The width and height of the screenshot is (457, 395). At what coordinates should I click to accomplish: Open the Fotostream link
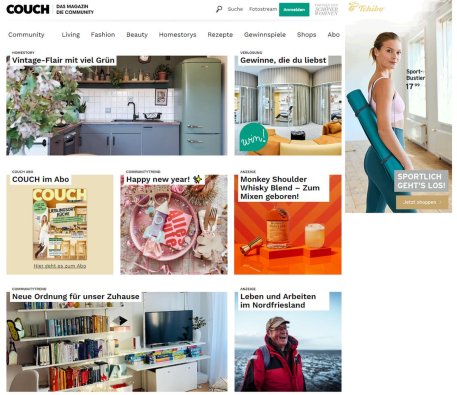(263, 9)
